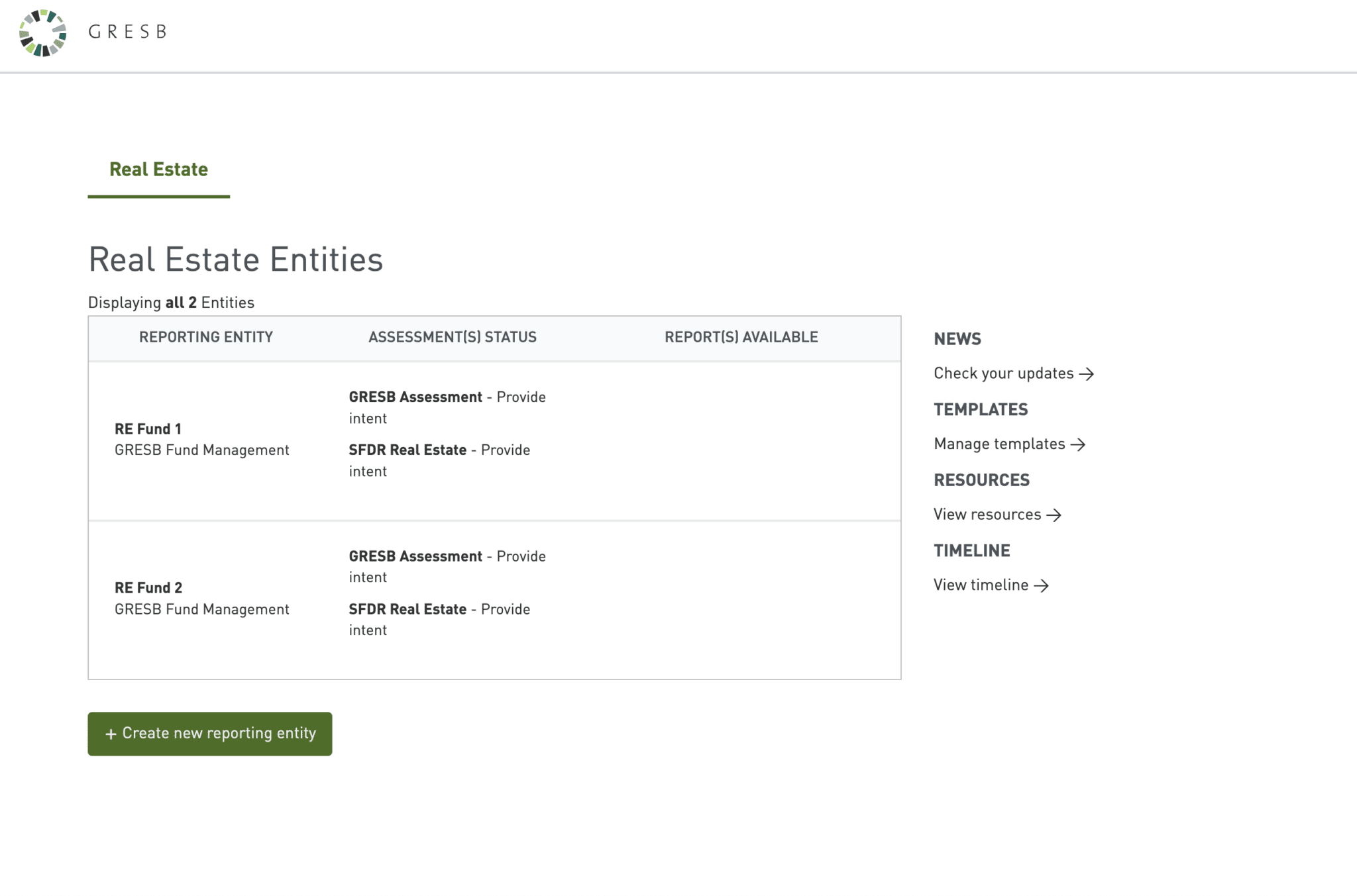This screenshot has height=896, width=1357.
Task: Open the View timeline link
Action: (981, 585)
